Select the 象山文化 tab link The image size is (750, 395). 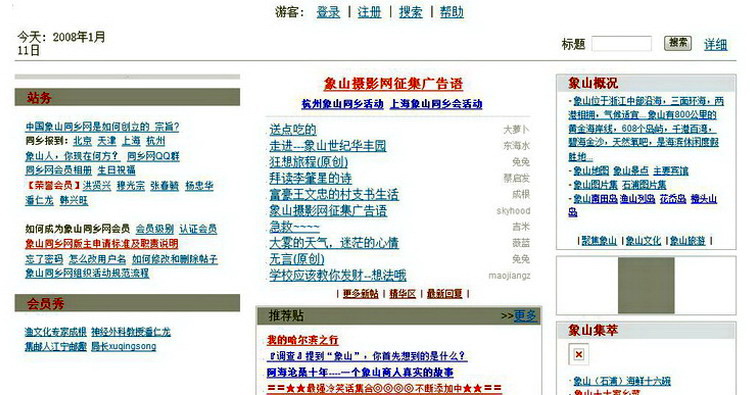click(x=643, y=241)
